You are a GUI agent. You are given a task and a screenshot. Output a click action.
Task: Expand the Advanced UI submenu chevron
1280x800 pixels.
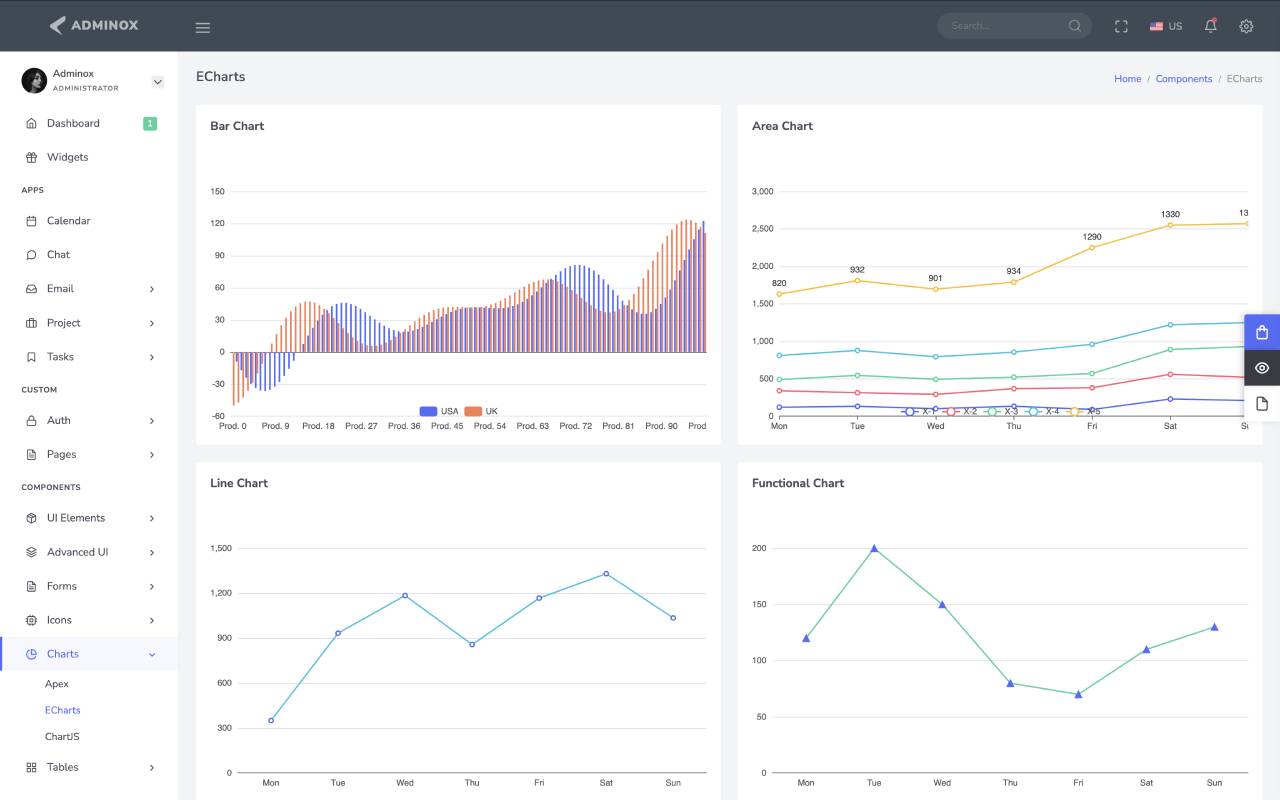tap(152, 552)
